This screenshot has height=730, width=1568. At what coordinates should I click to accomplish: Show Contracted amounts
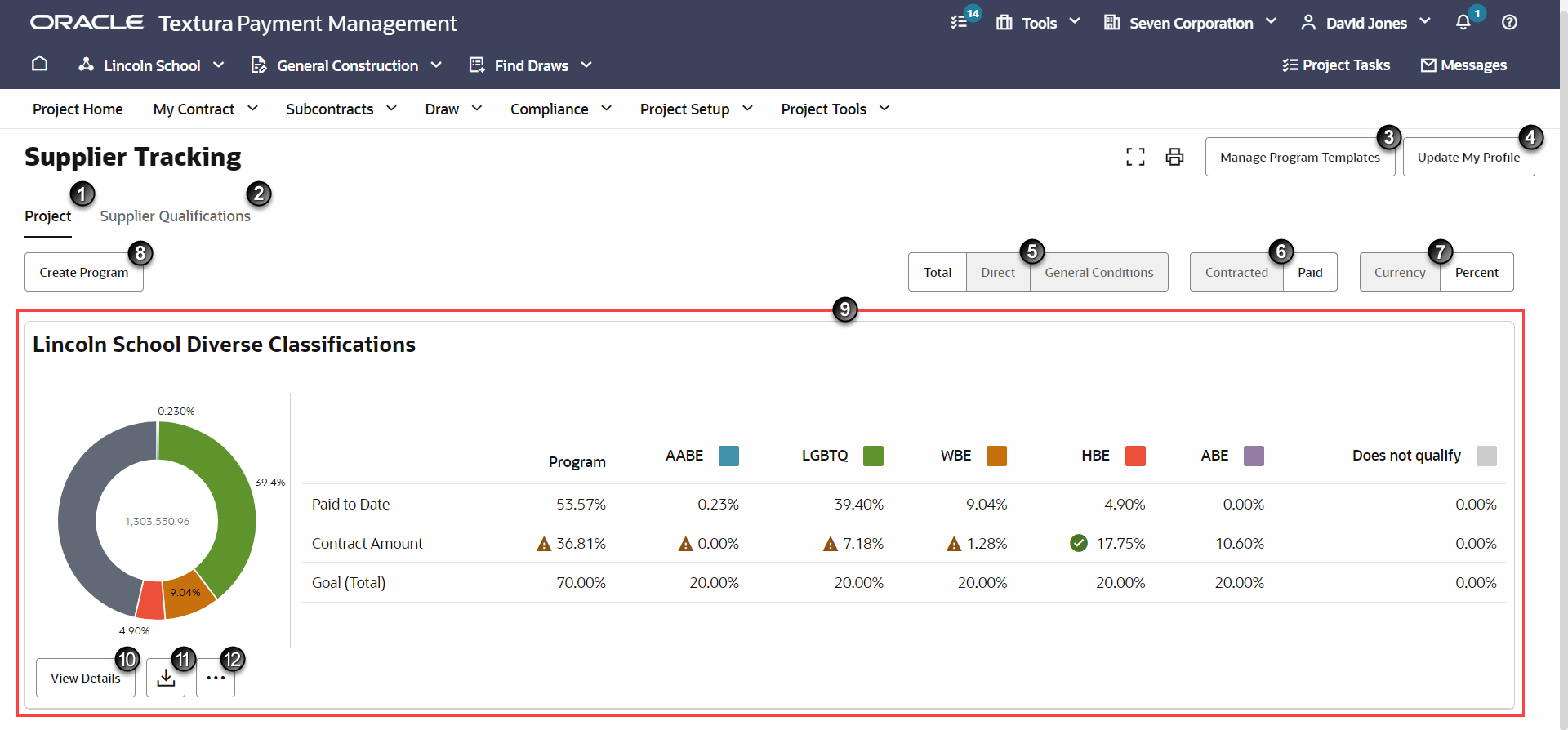click(x=1236, y=272)
